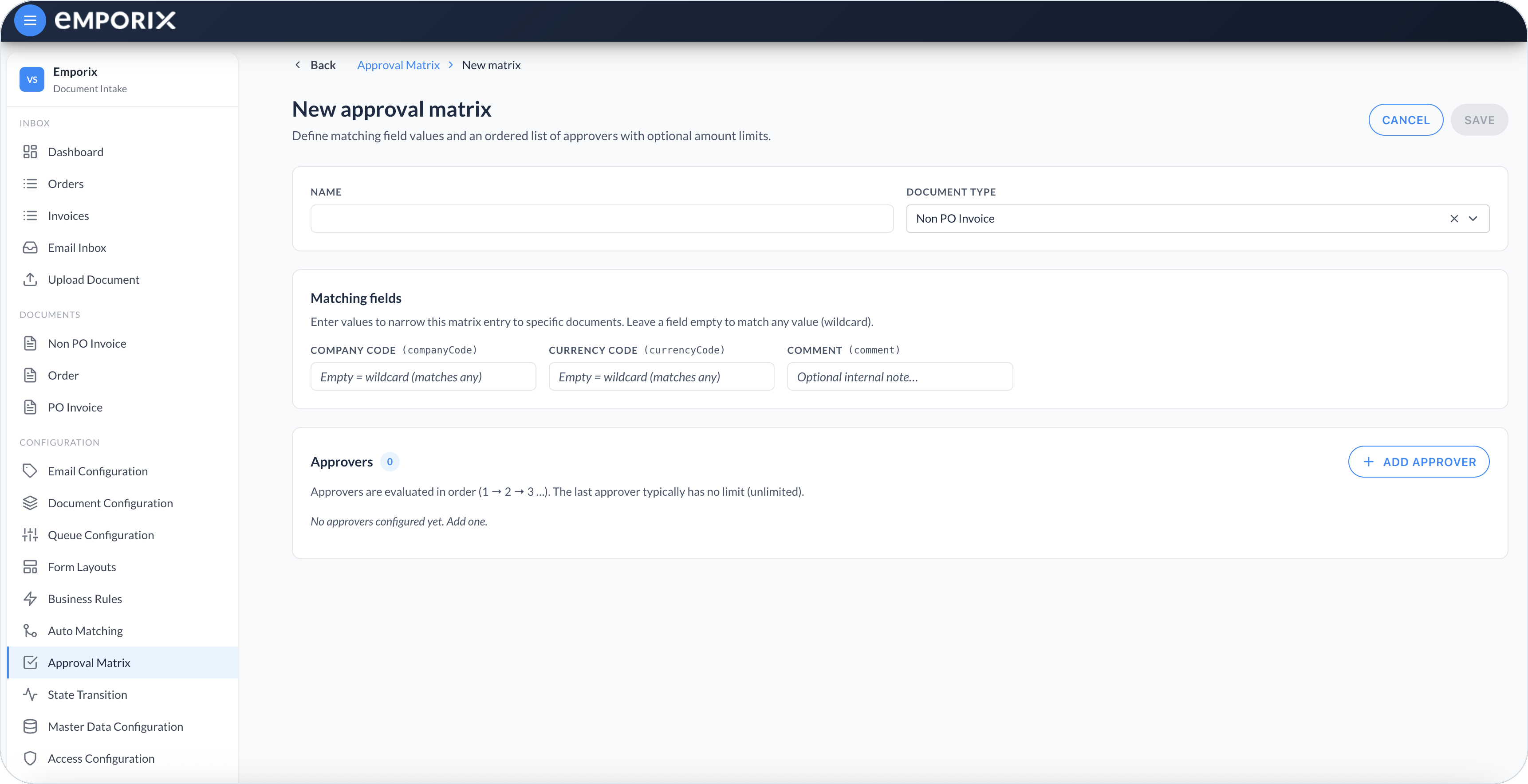Open Invoices in the sidebar

click(x=122, y=216)
